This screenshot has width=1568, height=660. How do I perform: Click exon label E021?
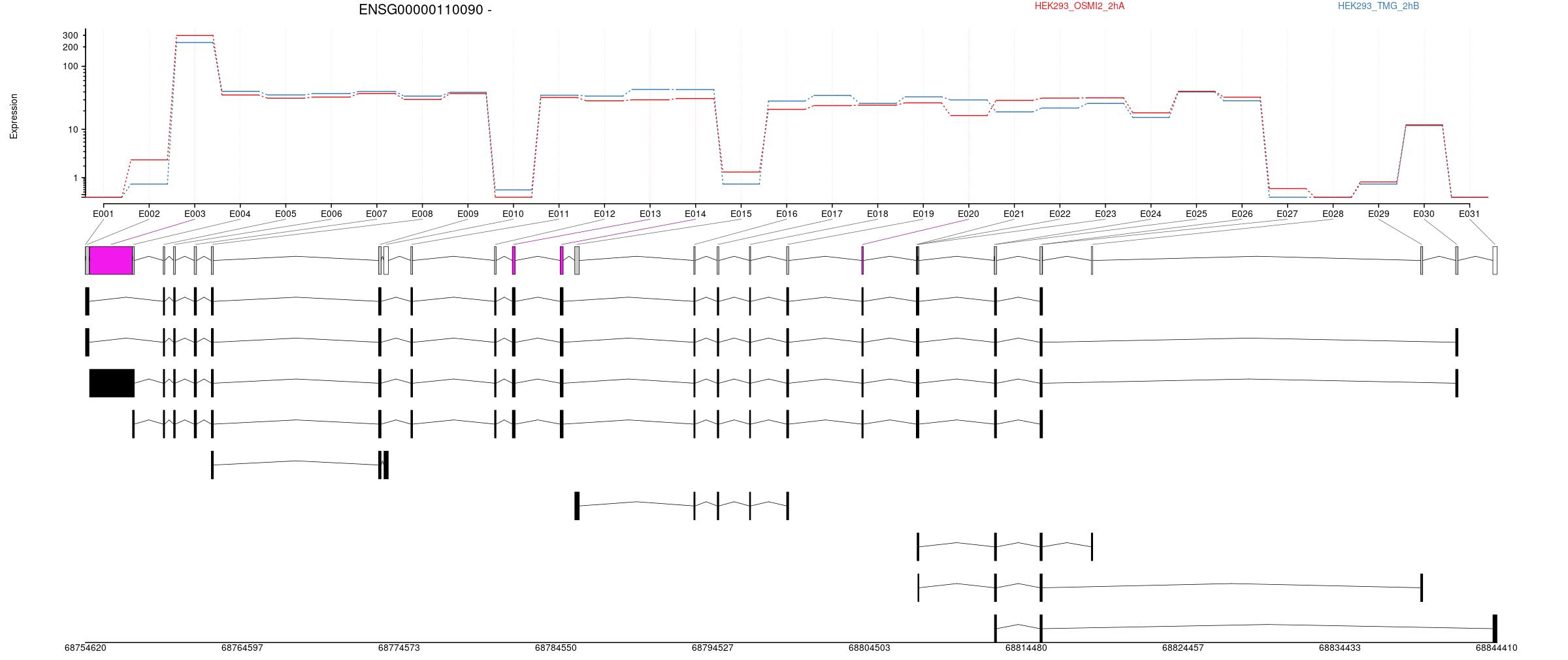[x=1014, y=214]
